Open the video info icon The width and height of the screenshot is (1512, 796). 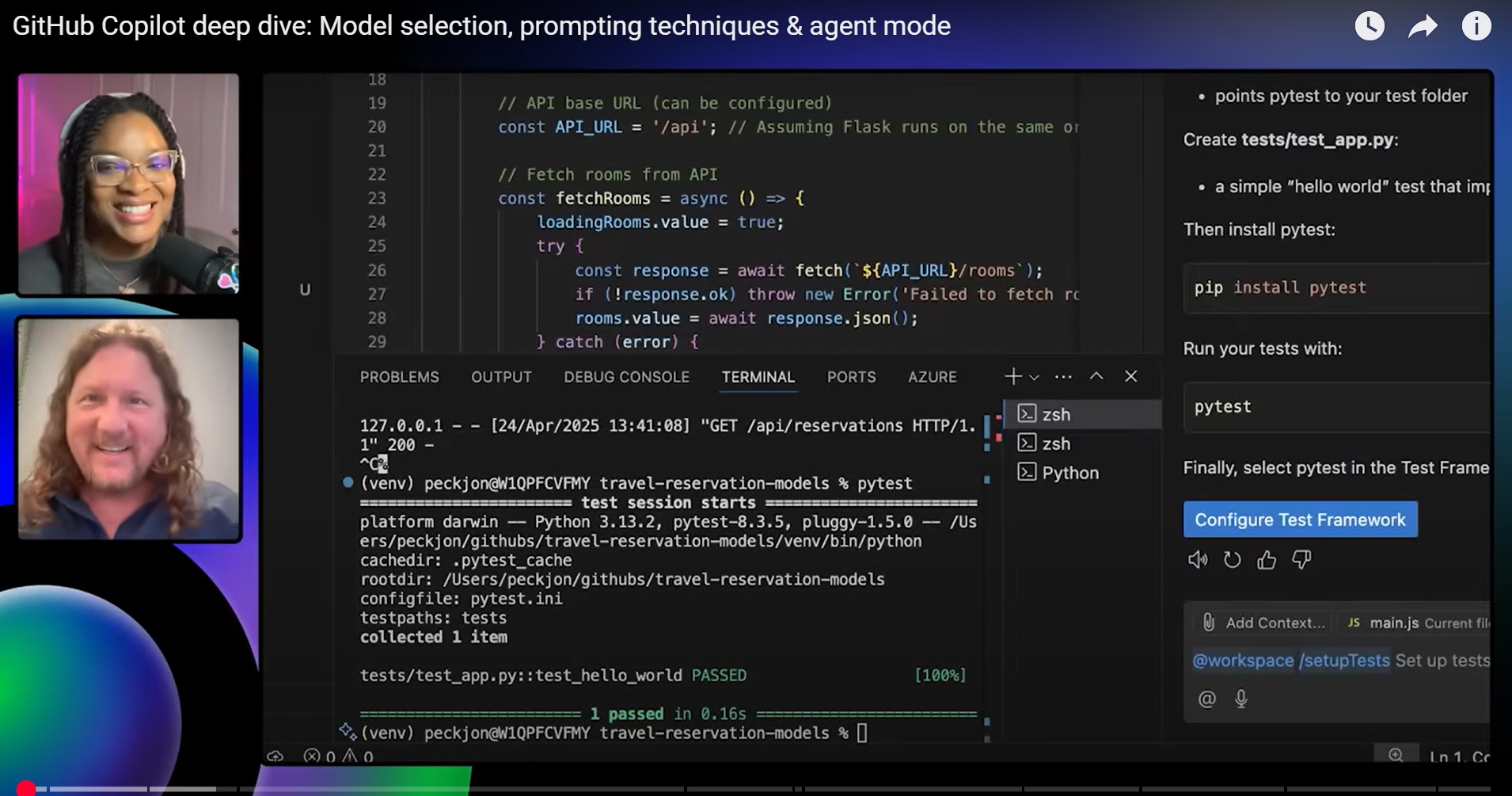click(1476, 26)
